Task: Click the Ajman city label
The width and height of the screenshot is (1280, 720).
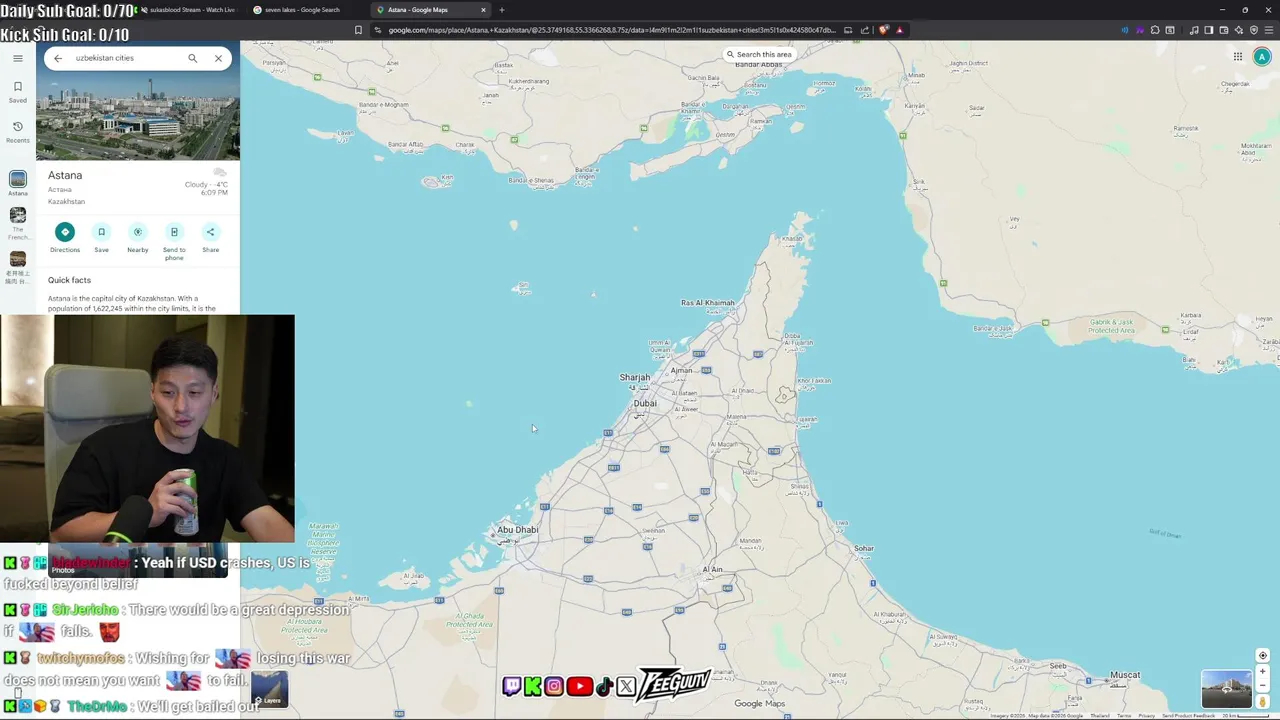Action: [681, 370]
